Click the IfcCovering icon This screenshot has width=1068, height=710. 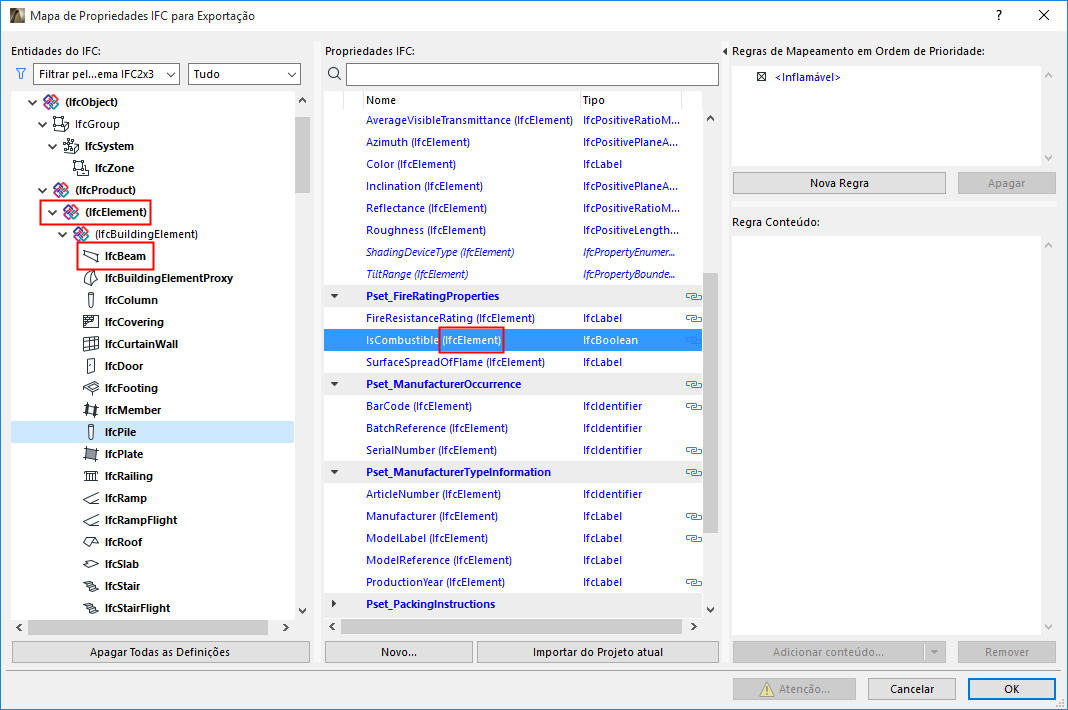click(x=91, y=322)
